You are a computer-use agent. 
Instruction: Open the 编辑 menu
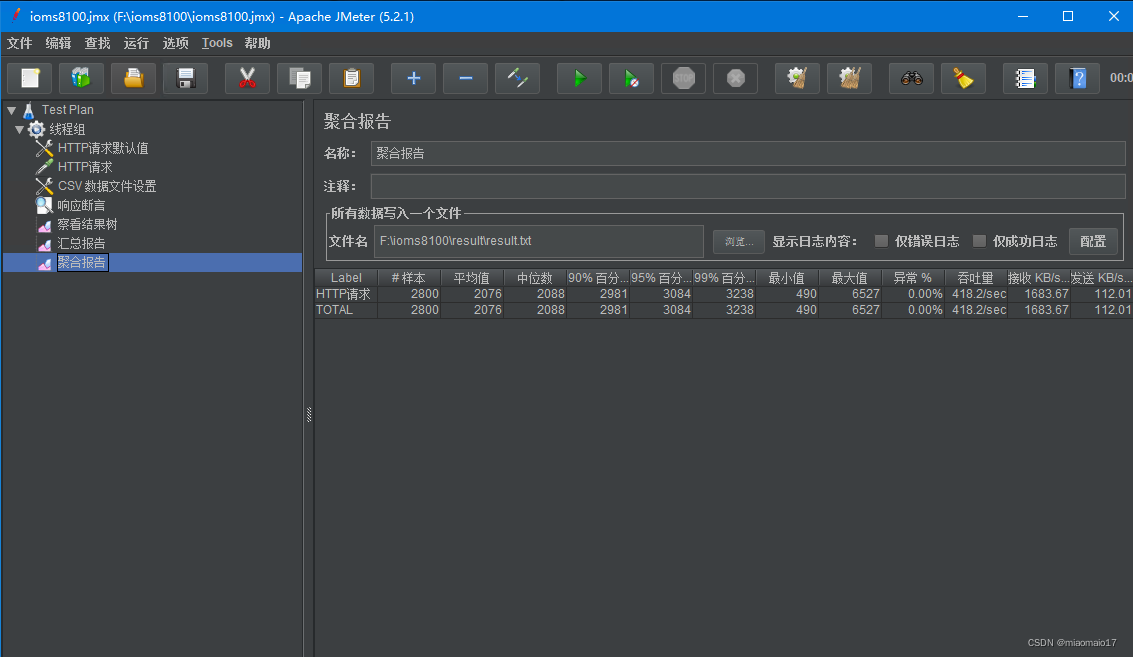point(59,43)
